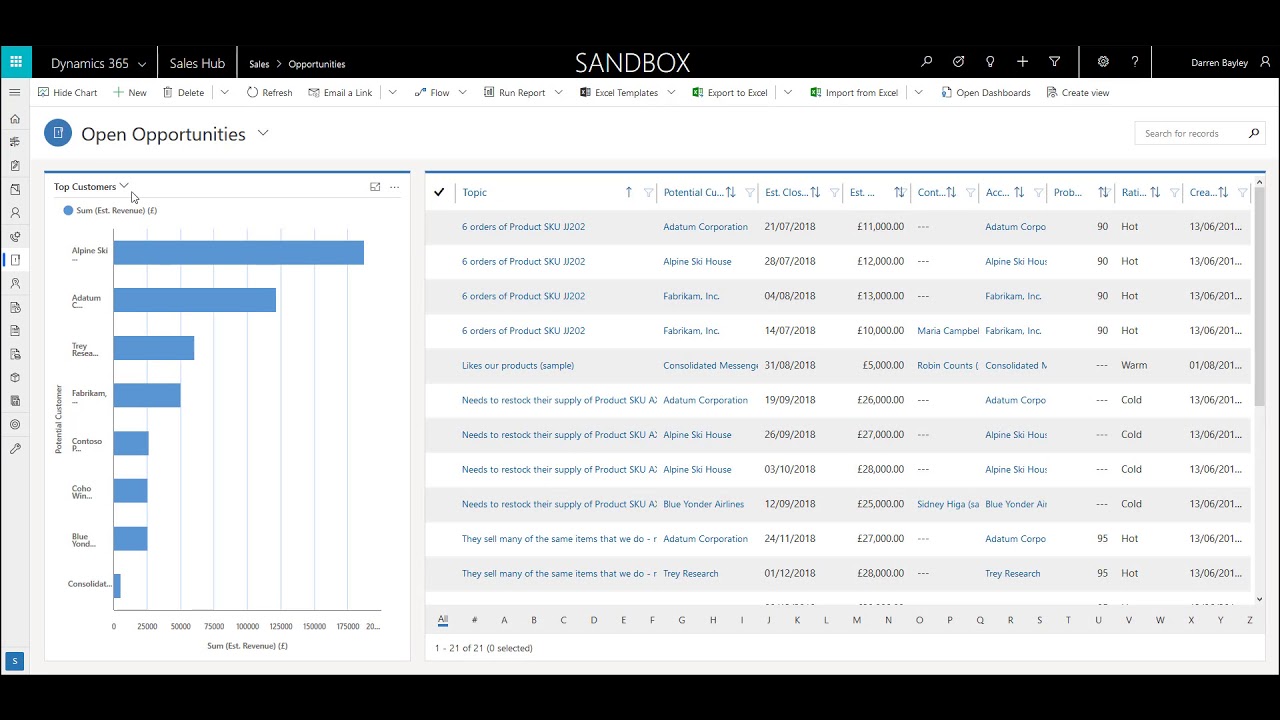The height and width of the screenshot is (720, 1280).
Task: Expand Run Report dropdown chevron
Action: point(558,92)
